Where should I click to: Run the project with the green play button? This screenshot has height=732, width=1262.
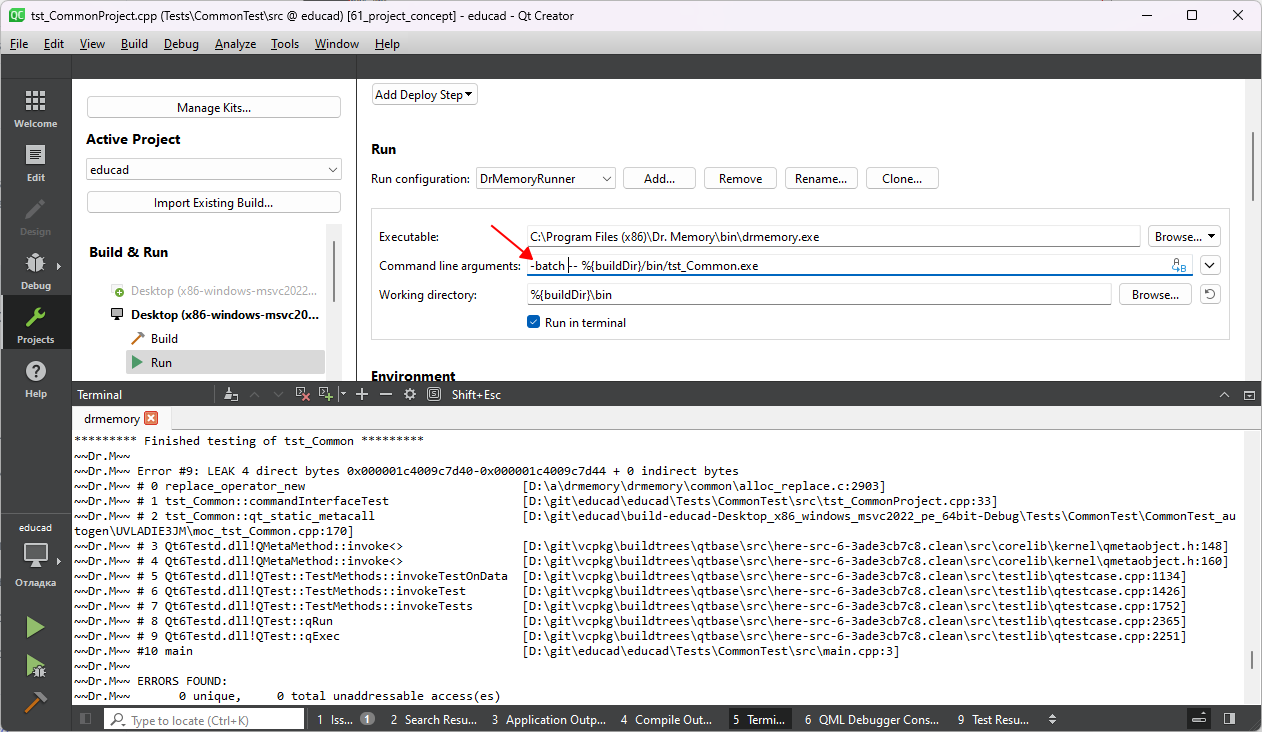point(35,627)
